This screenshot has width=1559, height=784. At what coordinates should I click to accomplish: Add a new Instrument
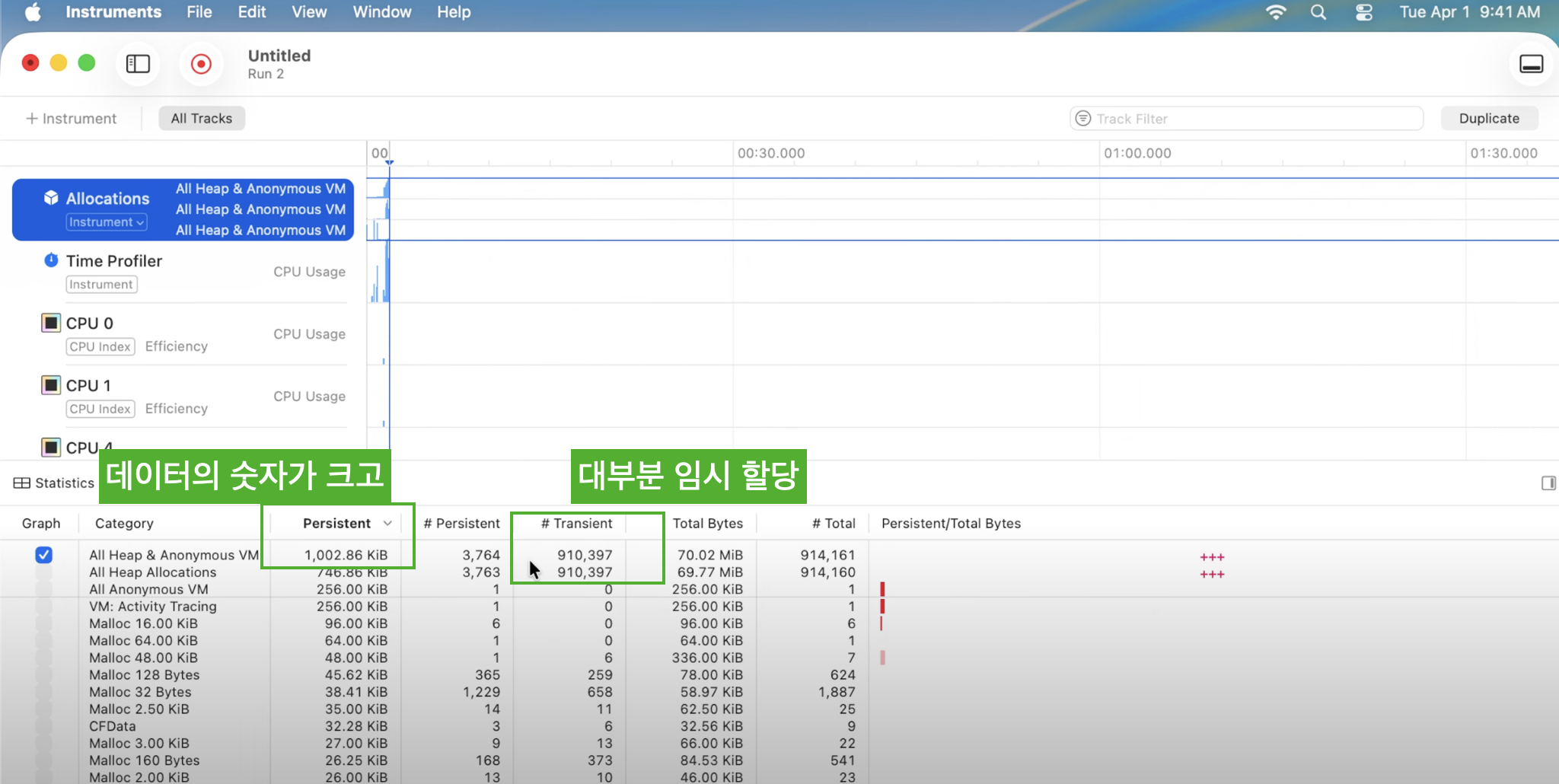(71, 119)
